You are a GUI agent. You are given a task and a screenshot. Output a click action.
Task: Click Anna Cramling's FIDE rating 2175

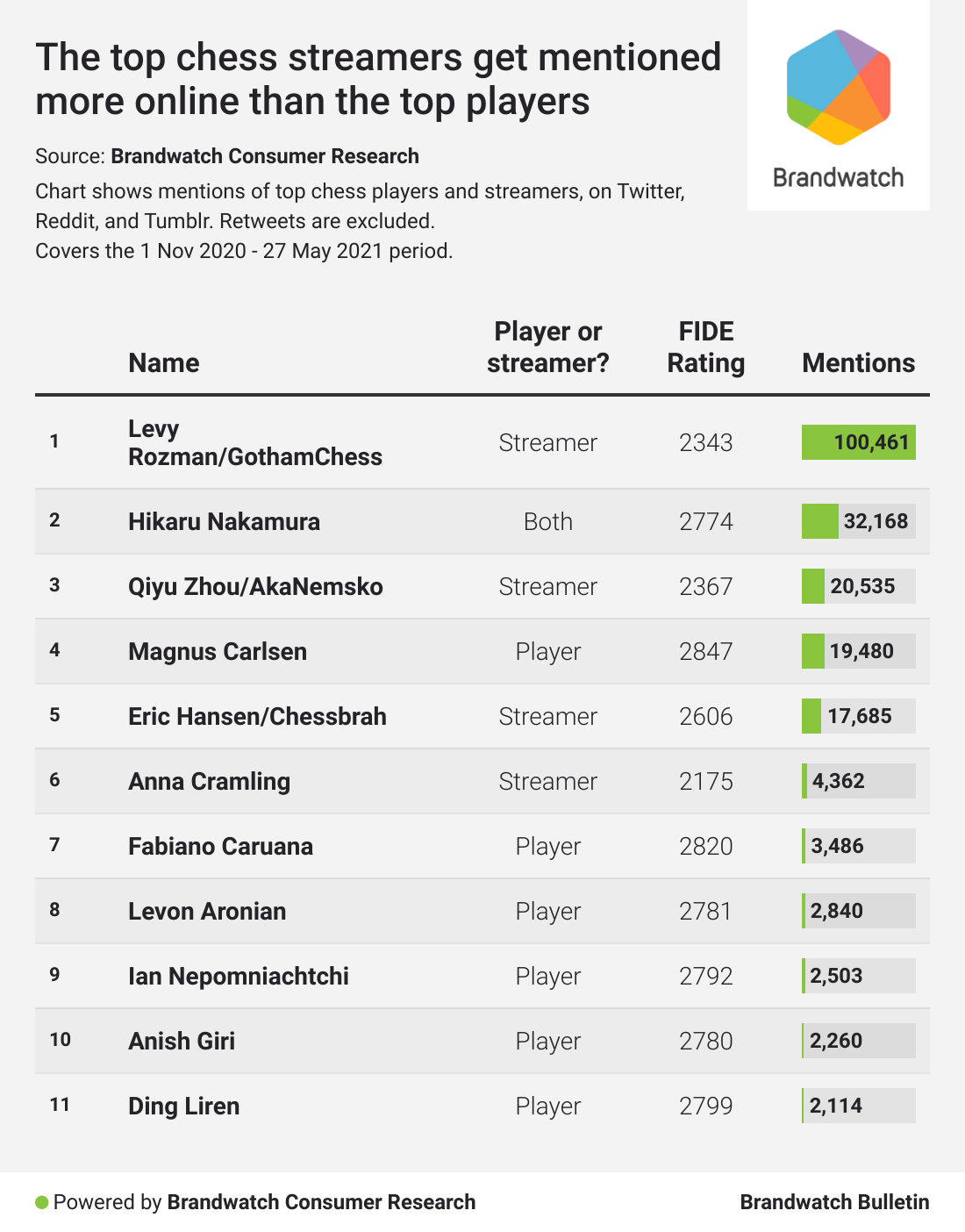click(705, 781)
